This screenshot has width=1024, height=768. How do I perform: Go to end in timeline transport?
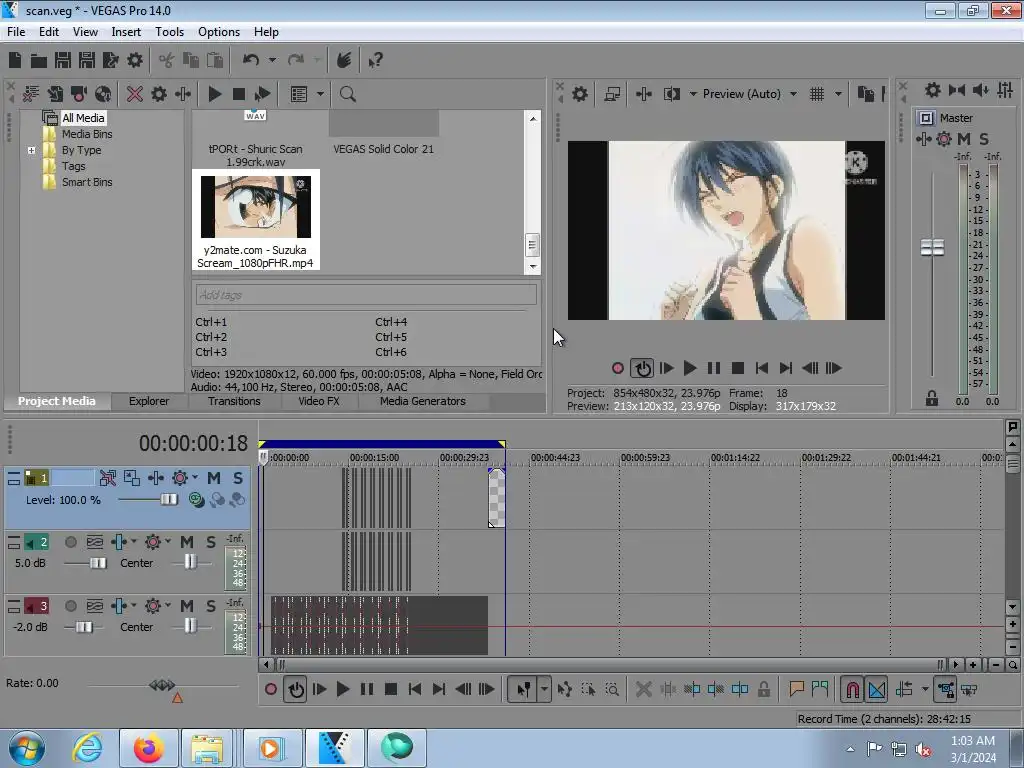click(x=439, y=690)
